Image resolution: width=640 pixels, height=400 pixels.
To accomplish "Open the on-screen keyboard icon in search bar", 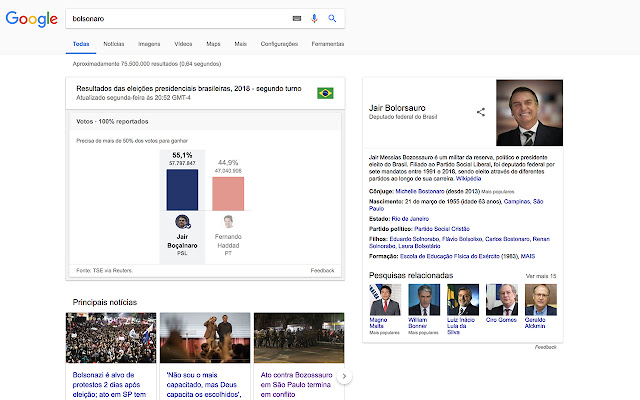I will (297, 18).
